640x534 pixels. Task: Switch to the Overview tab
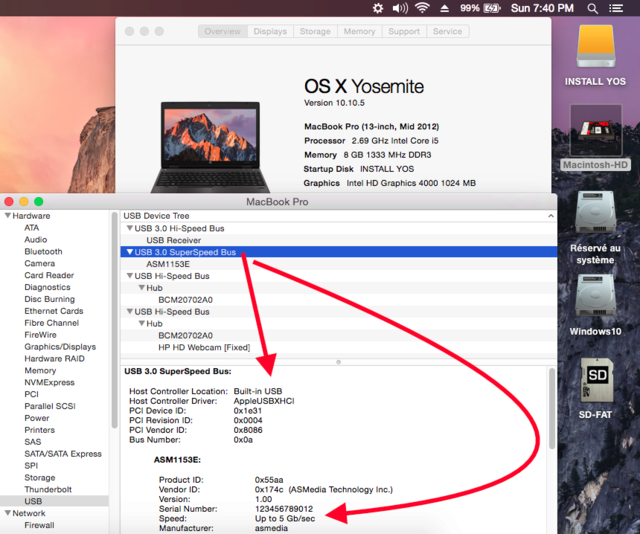(x=222, y=31)
